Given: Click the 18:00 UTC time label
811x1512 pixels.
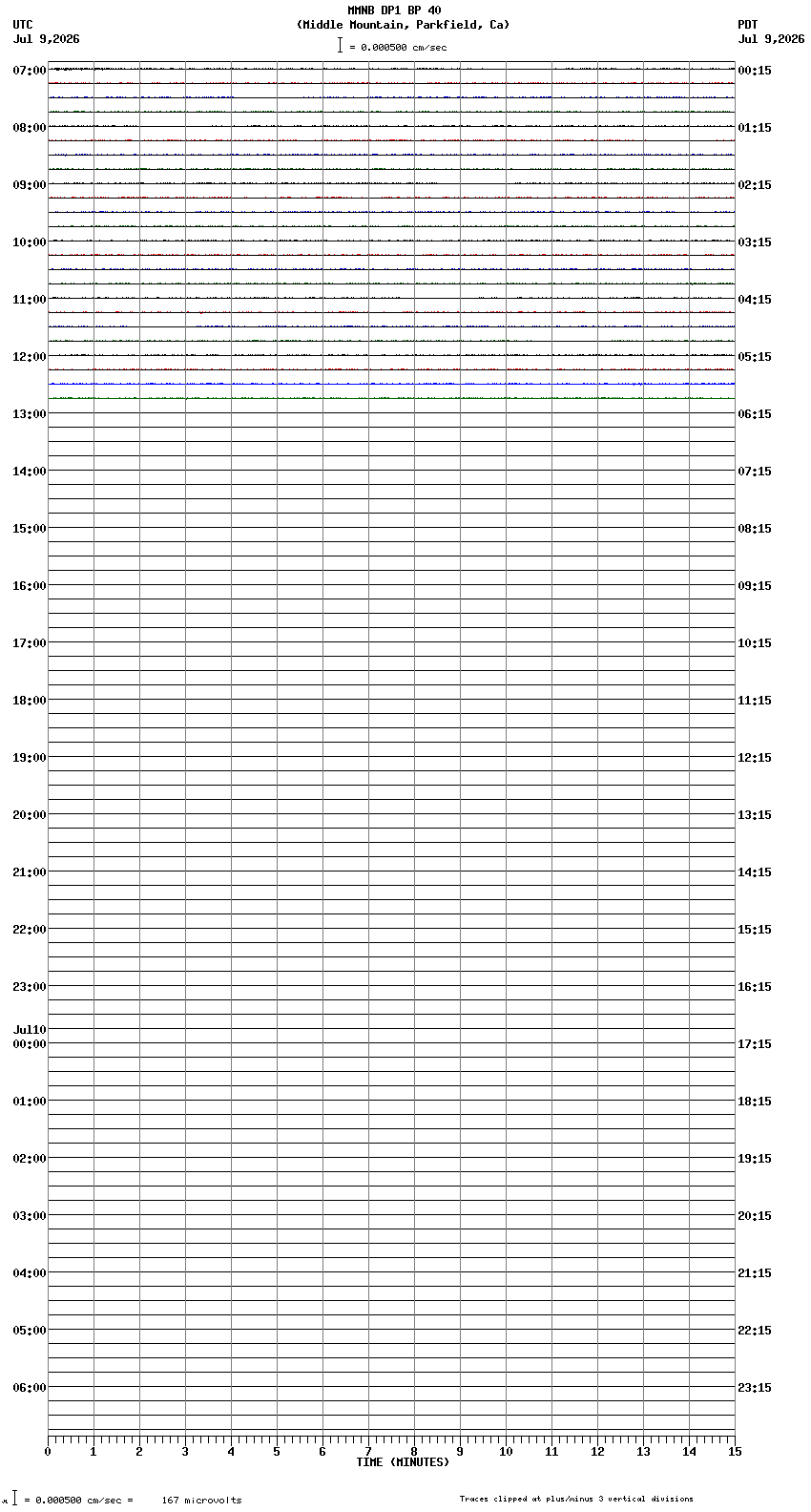Looking at the screenshot, I should tap(30, 701).
